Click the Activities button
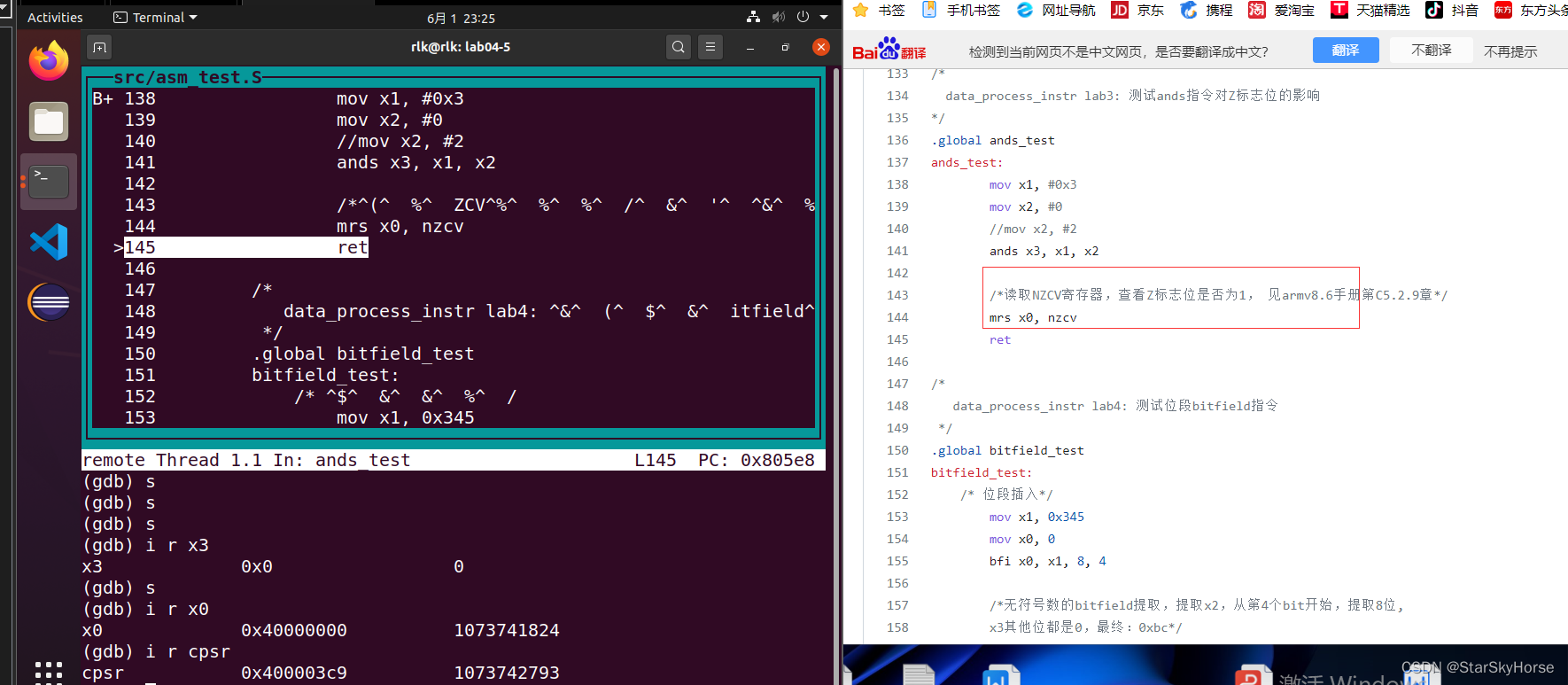This screenshot has width=1568, height=685. [x=55, y=18]
